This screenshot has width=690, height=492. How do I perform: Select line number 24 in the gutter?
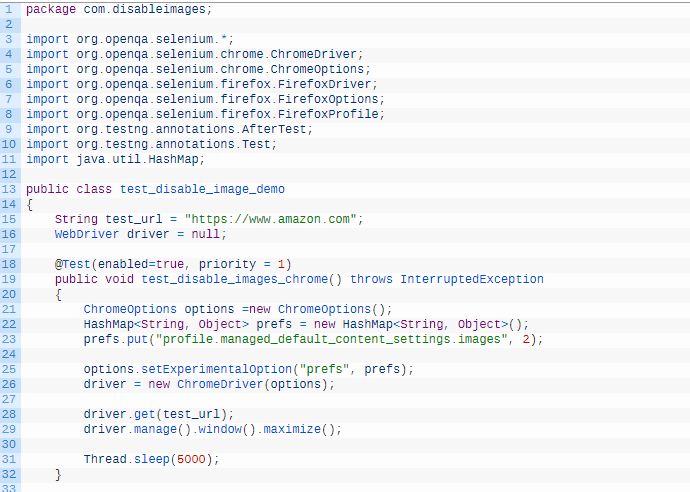(9, 354)
